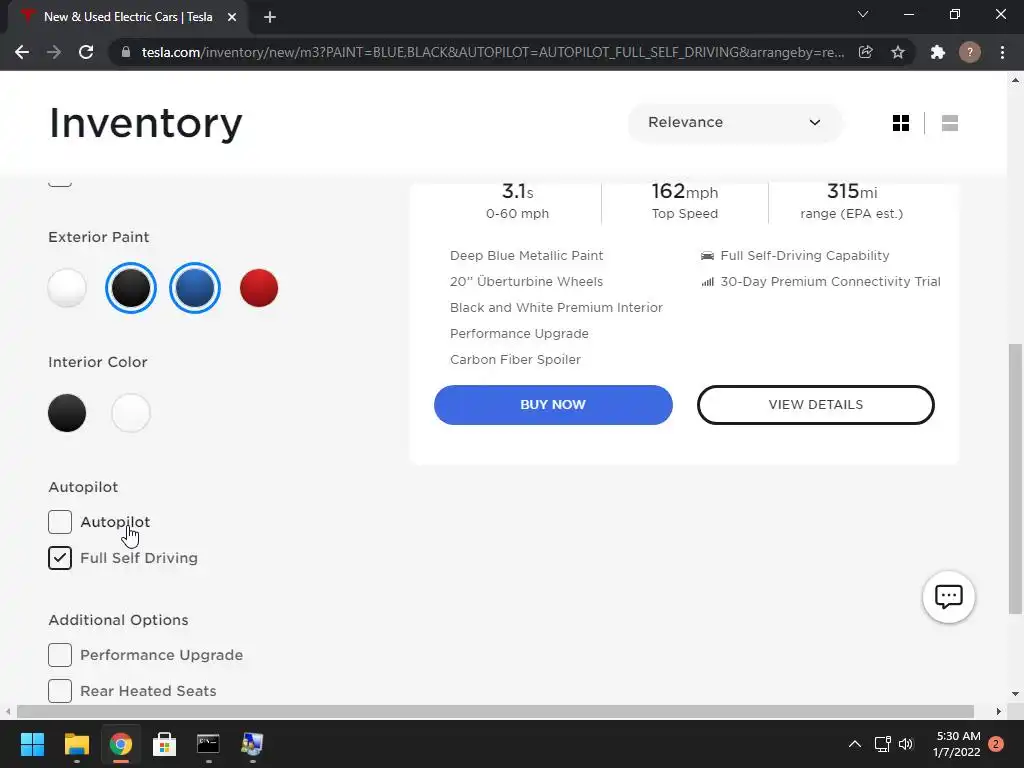Click the BUY NOW button
The width and height of the screenshot is (1024, 768).
click(553, 405)
